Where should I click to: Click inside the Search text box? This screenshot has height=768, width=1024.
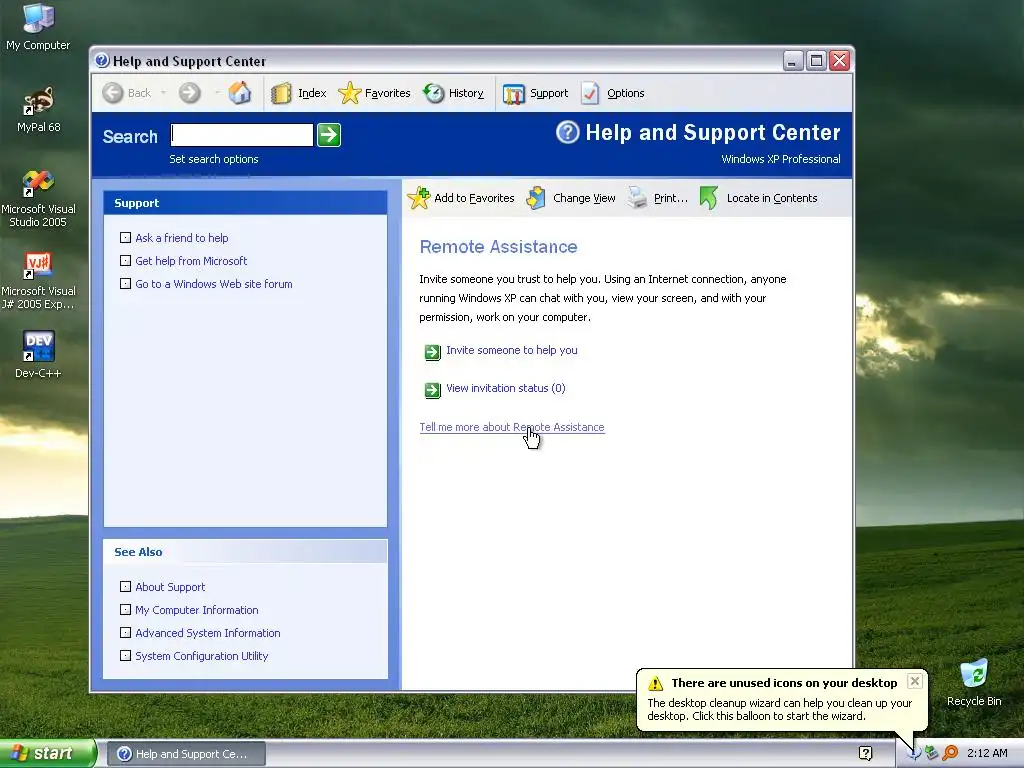point(242,135)
